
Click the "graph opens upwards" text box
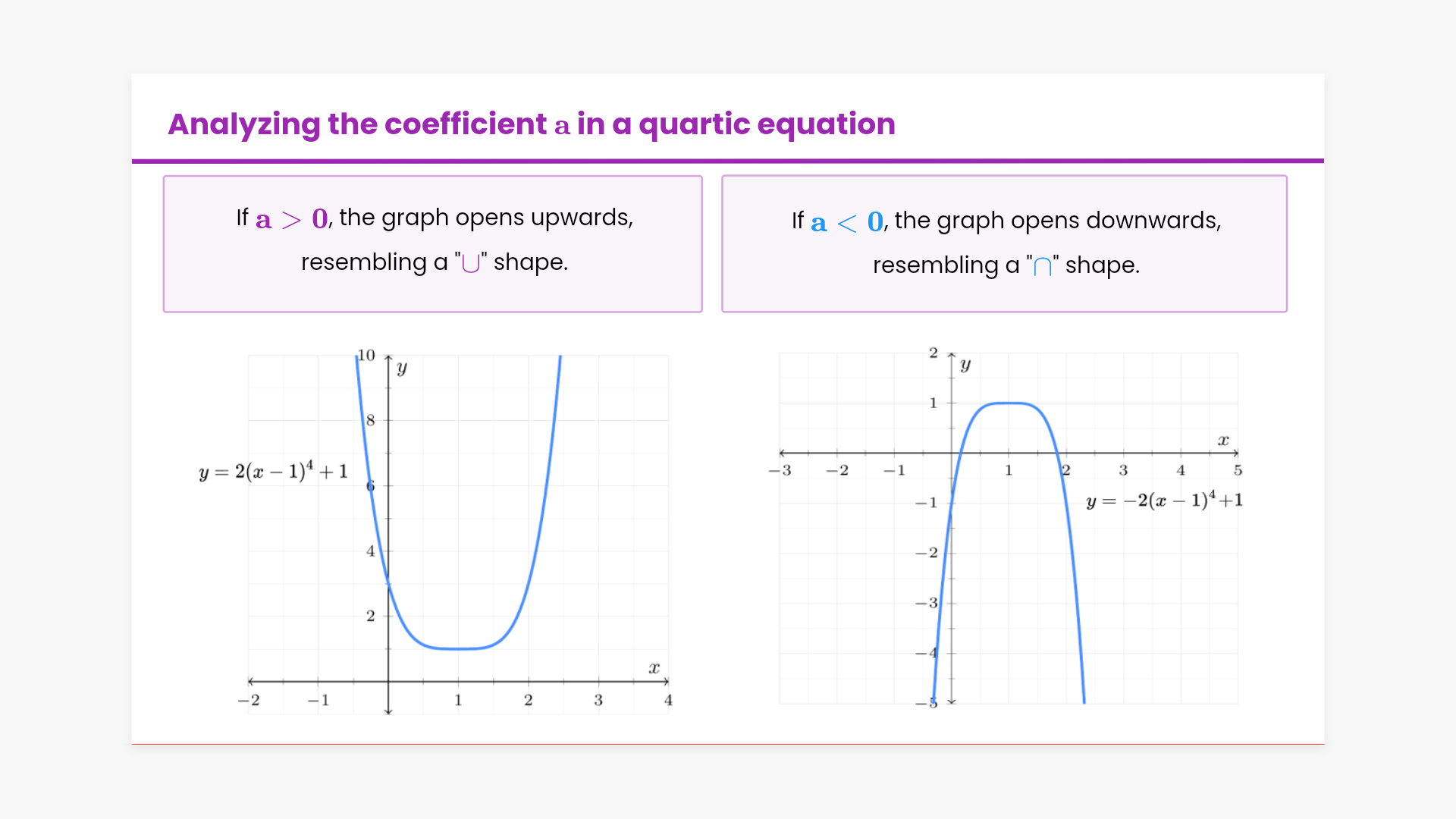point(432,243)
